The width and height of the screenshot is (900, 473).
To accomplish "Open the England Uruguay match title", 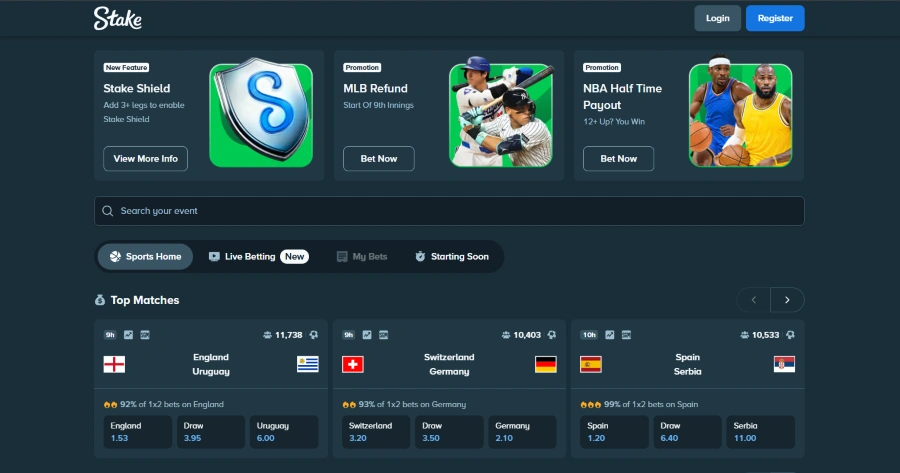I will (211, 364).
